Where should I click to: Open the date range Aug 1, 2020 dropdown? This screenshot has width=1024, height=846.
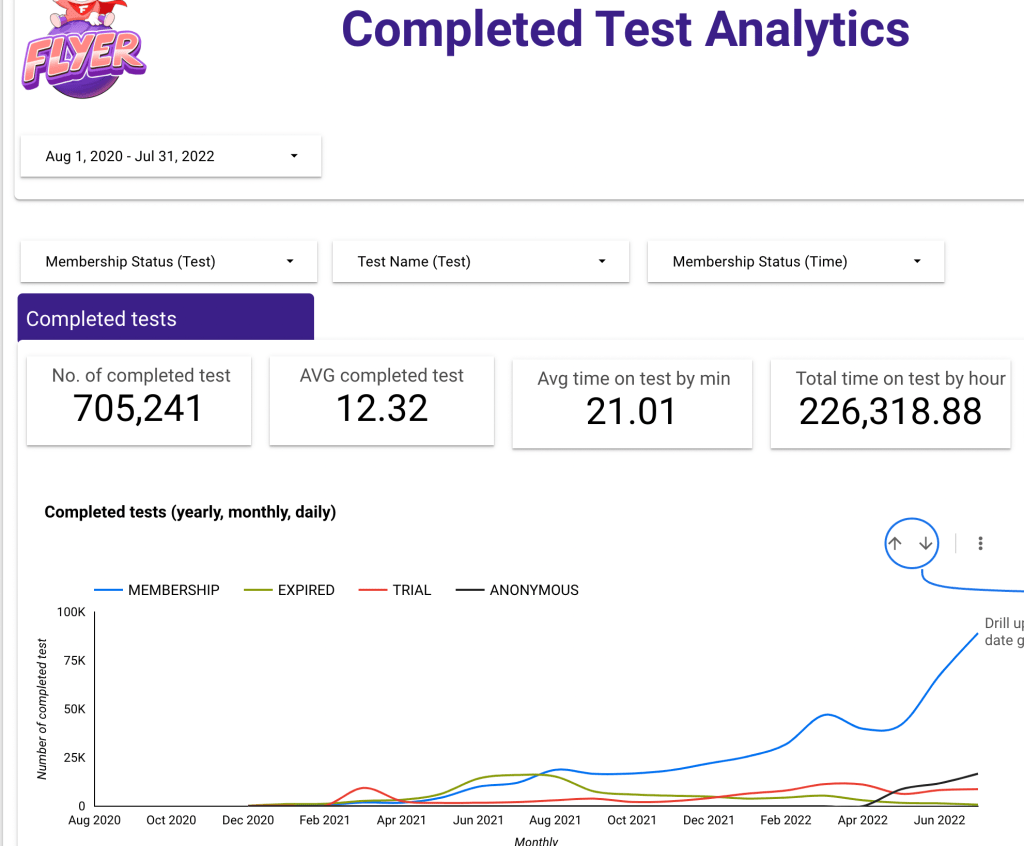[171, 156]
